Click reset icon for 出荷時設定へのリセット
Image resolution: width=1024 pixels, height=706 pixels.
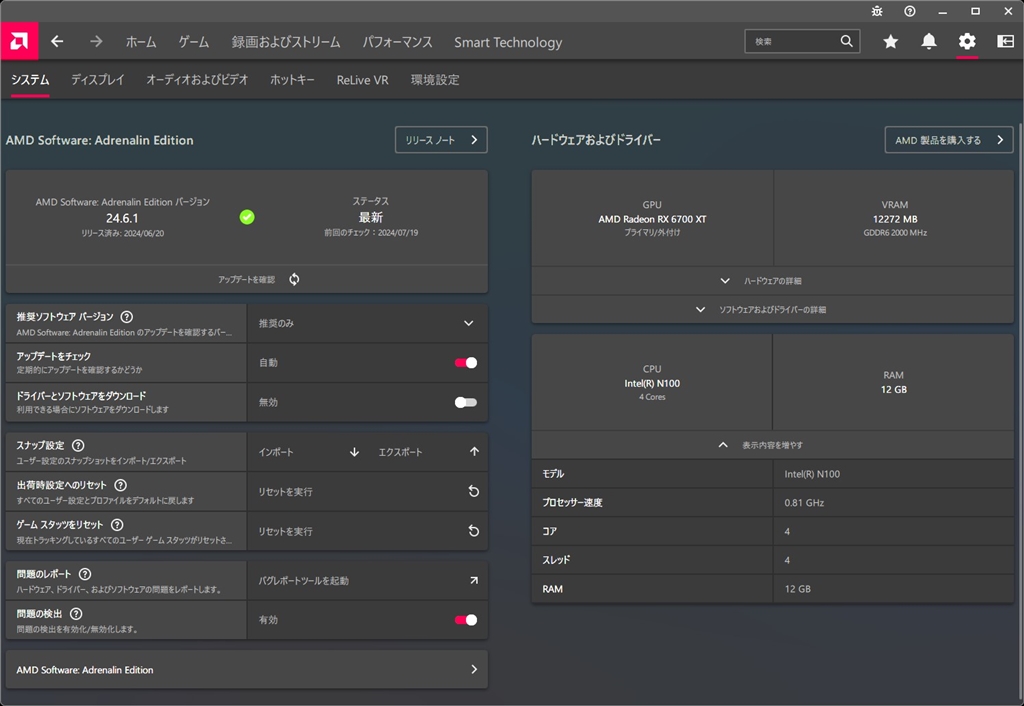[474, 492]
